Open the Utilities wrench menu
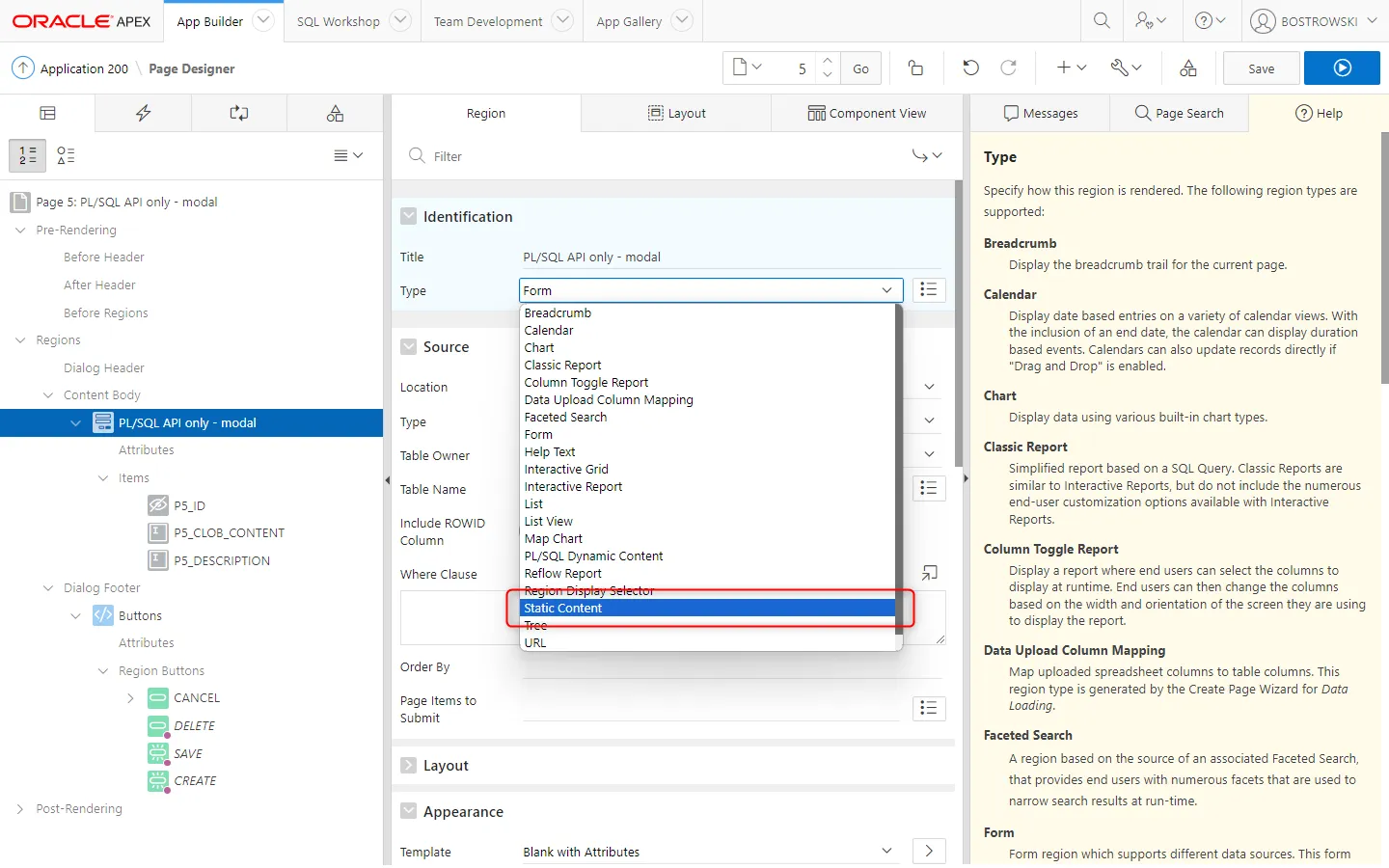 [x=1125, y=68]
